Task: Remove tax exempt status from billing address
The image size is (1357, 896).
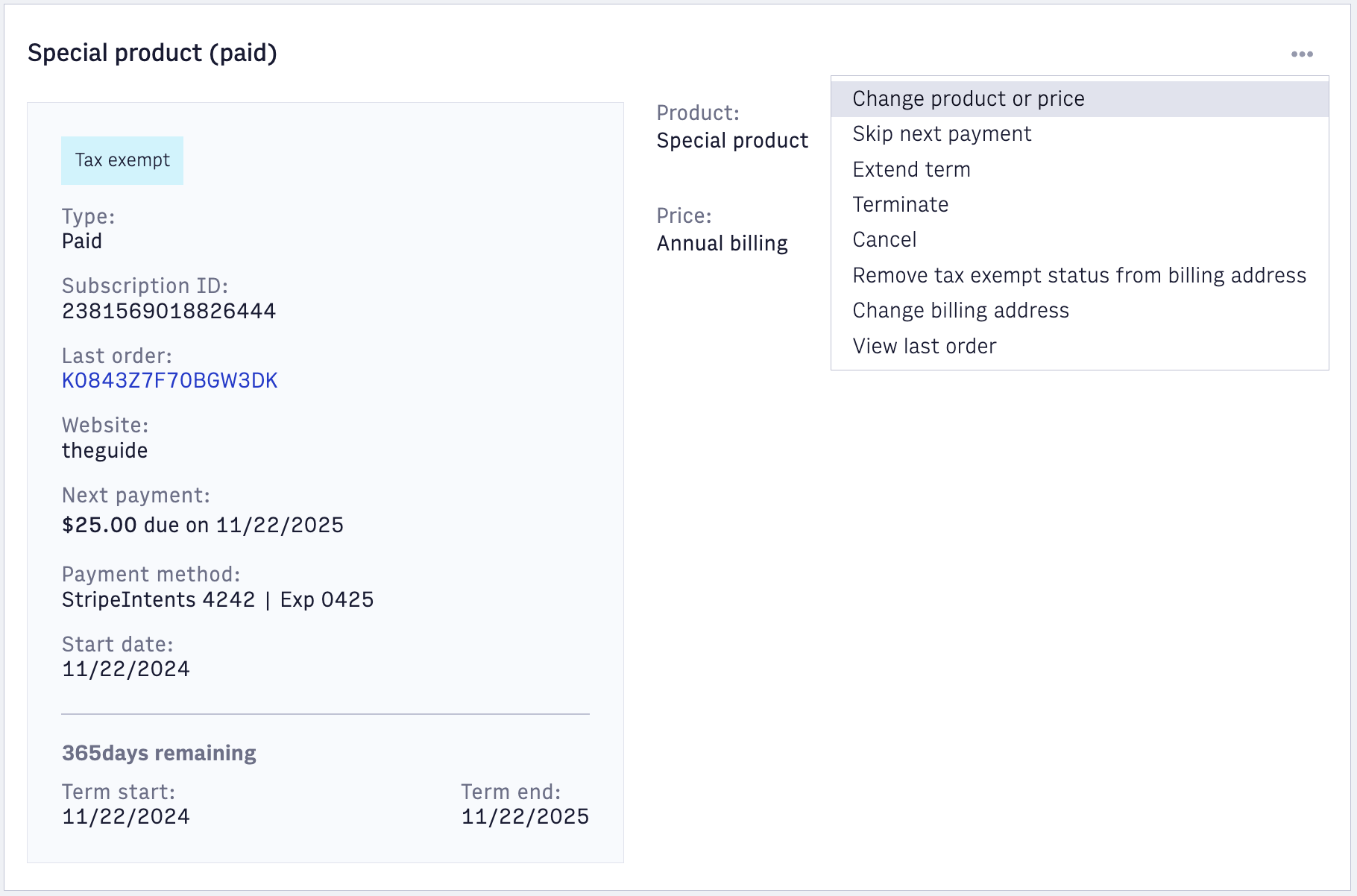Action: coord(1080,276)
